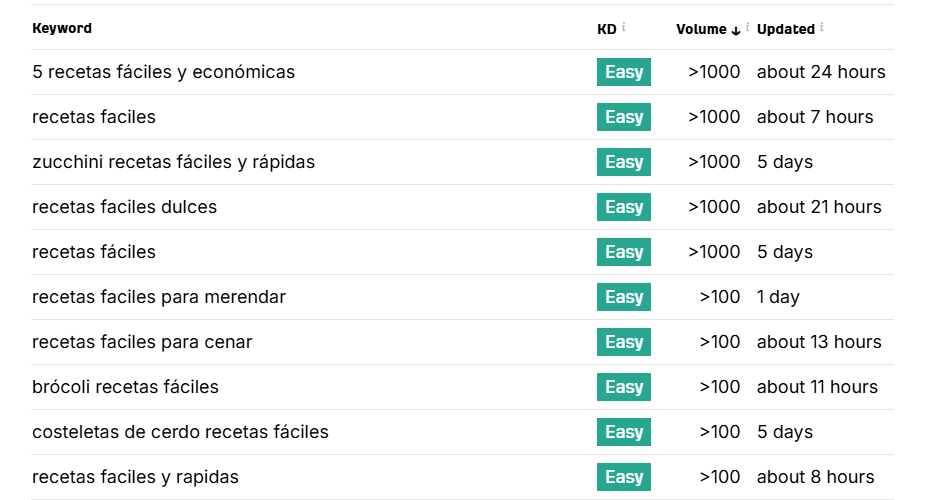The width and height of the screenshot is (930, 500).
Task: Open the unaccented "recetas faciles" keyword
Action: (94, 117)
